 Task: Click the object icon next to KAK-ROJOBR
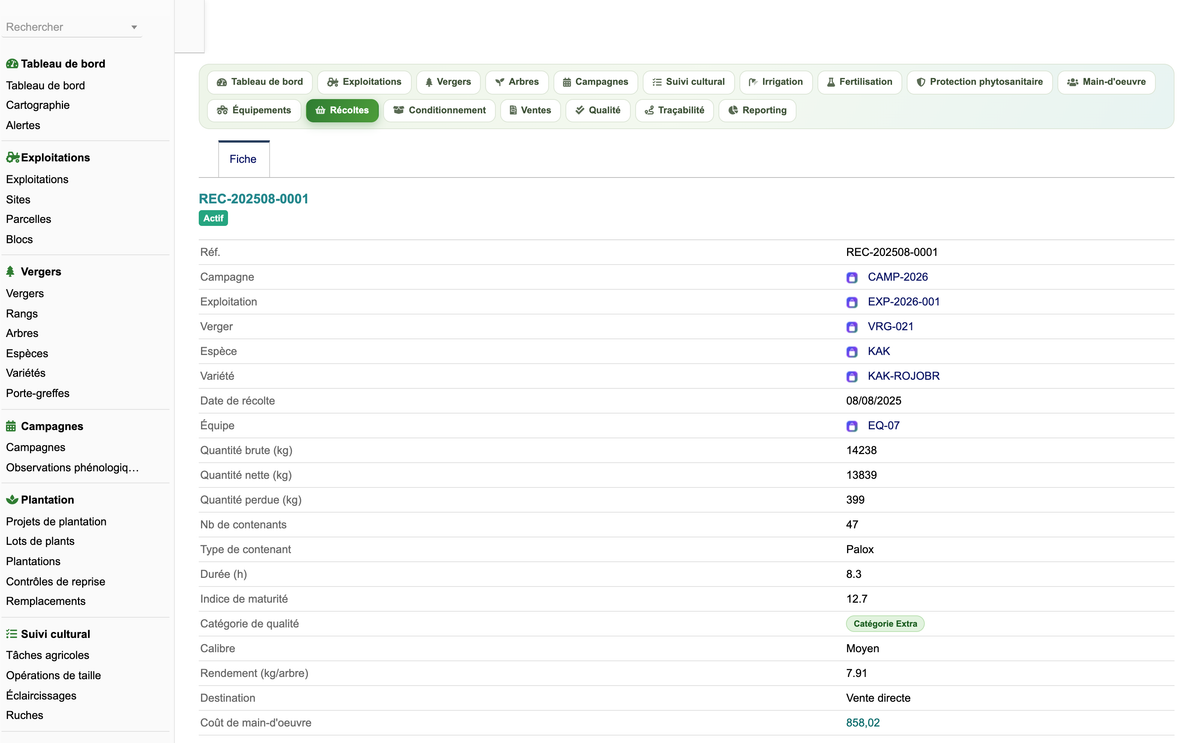pyautogui.click(x=852, y=377)
